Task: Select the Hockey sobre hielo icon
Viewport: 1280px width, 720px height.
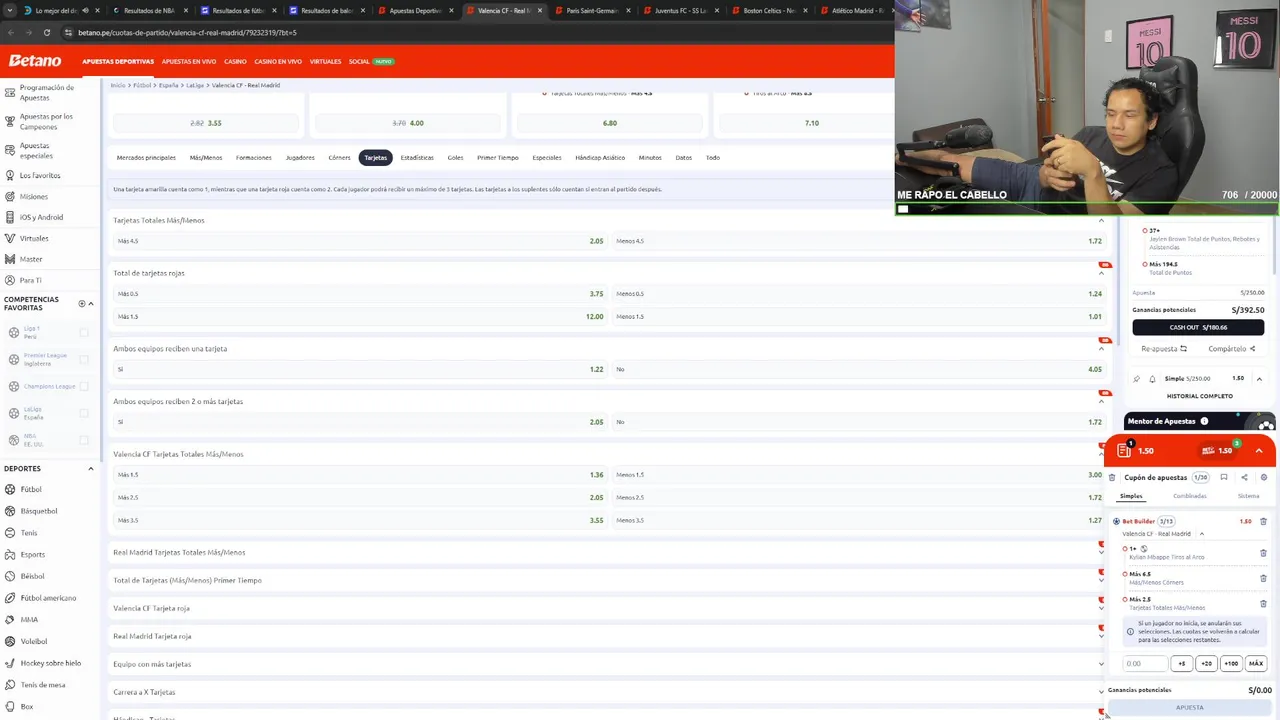Action: (10, 663)
